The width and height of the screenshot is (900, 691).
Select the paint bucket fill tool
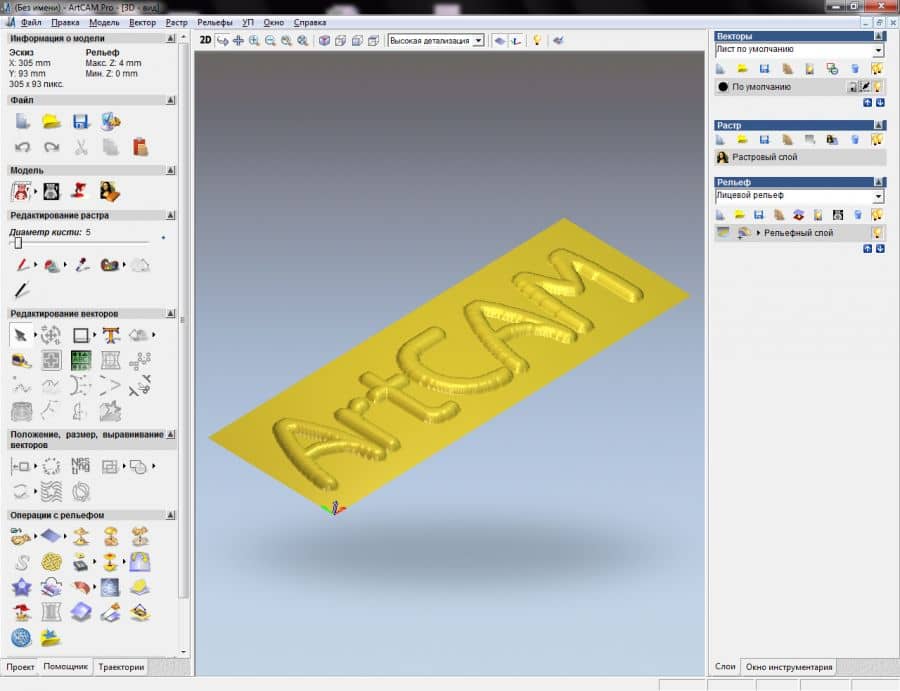click(52, 265)
